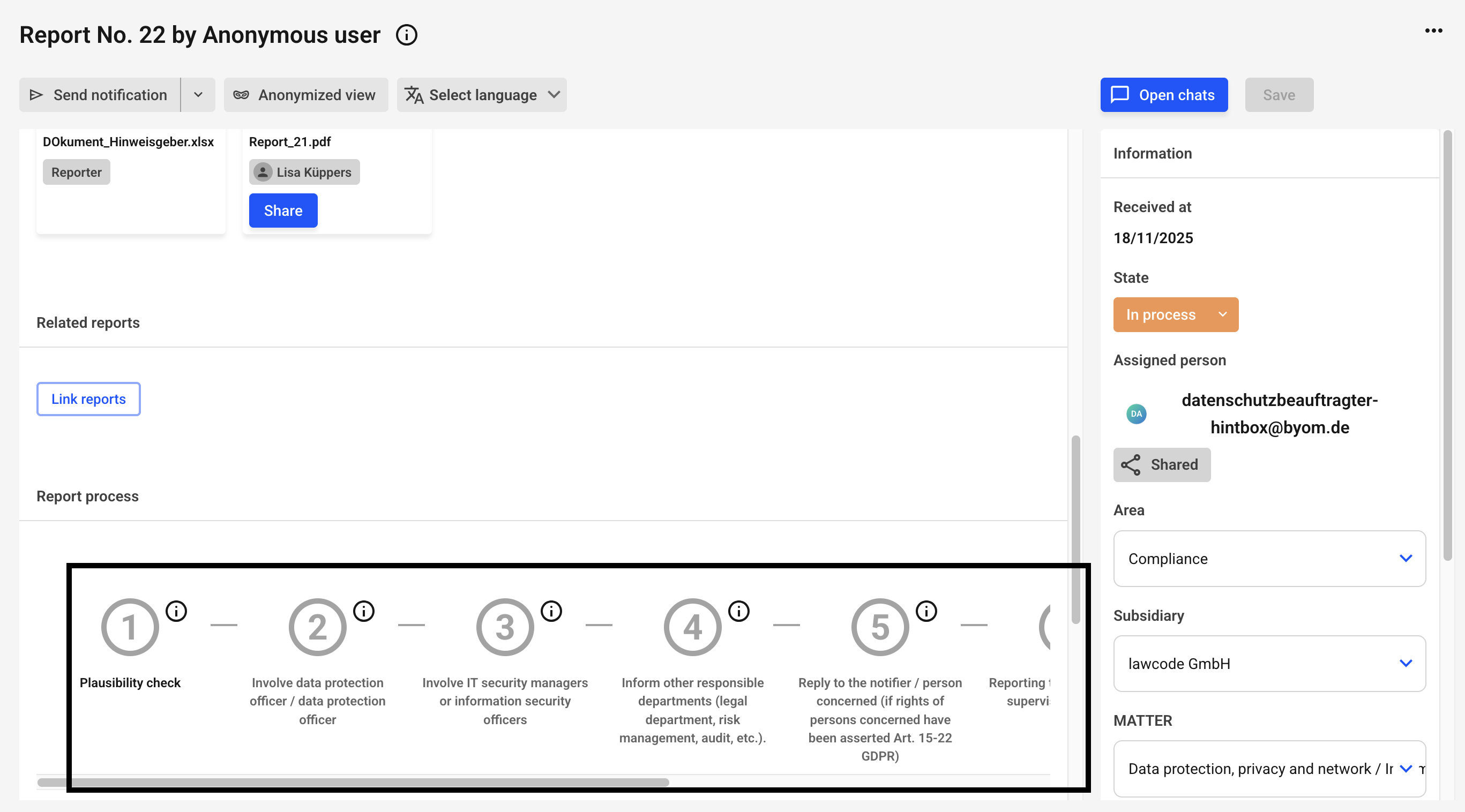
Task: Click Share on Report_21.pdf
Action: pos(282,210)
